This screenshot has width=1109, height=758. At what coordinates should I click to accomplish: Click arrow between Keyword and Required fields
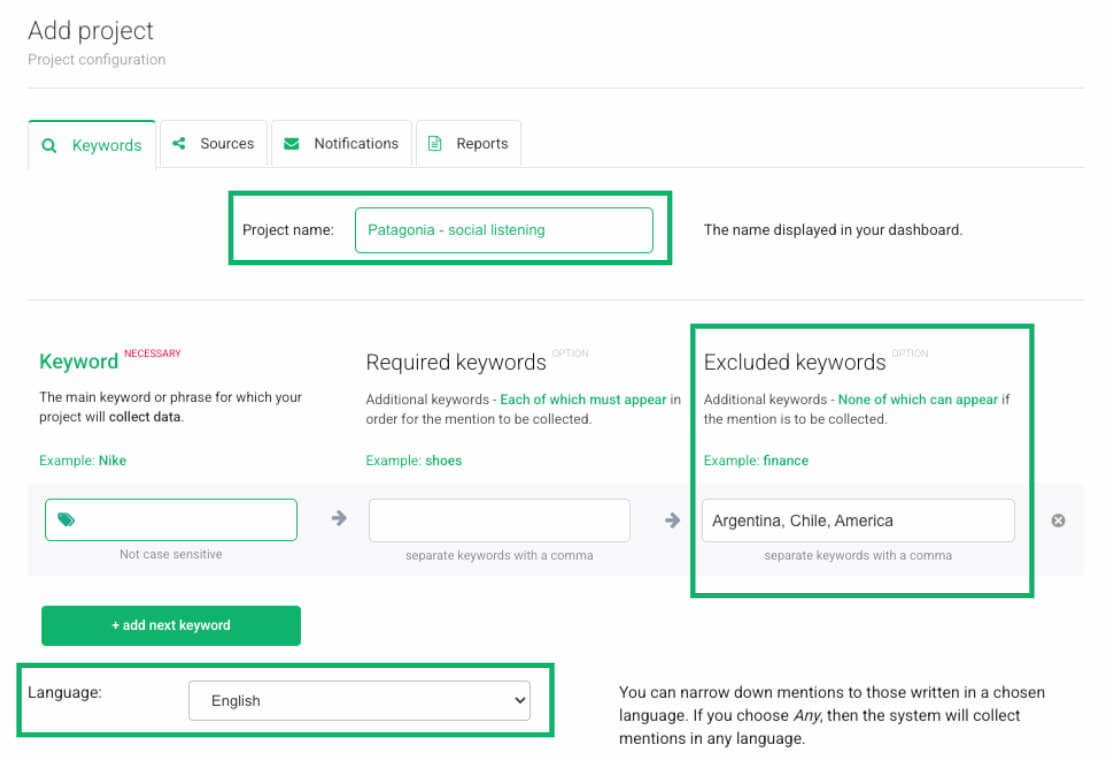[339, 518]
